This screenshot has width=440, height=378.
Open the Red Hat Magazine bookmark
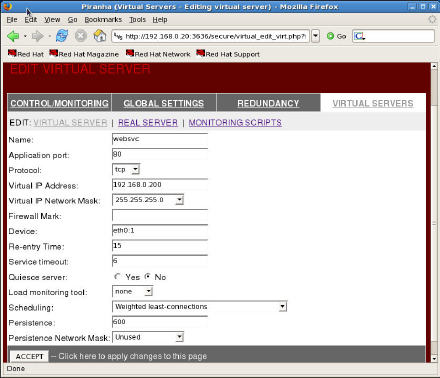tap(84, 54)
